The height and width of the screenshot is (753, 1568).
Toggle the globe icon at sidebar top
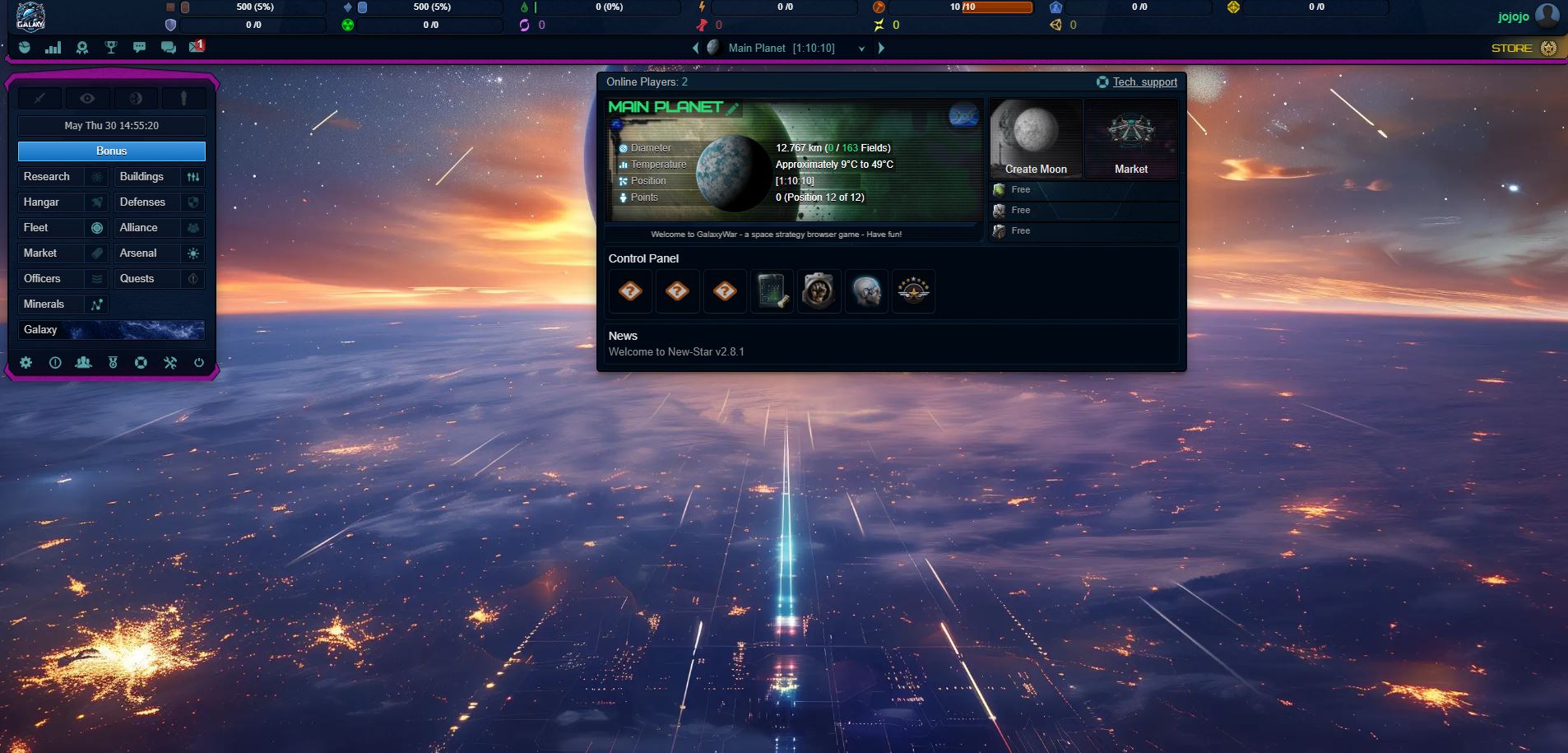point(136,99)
